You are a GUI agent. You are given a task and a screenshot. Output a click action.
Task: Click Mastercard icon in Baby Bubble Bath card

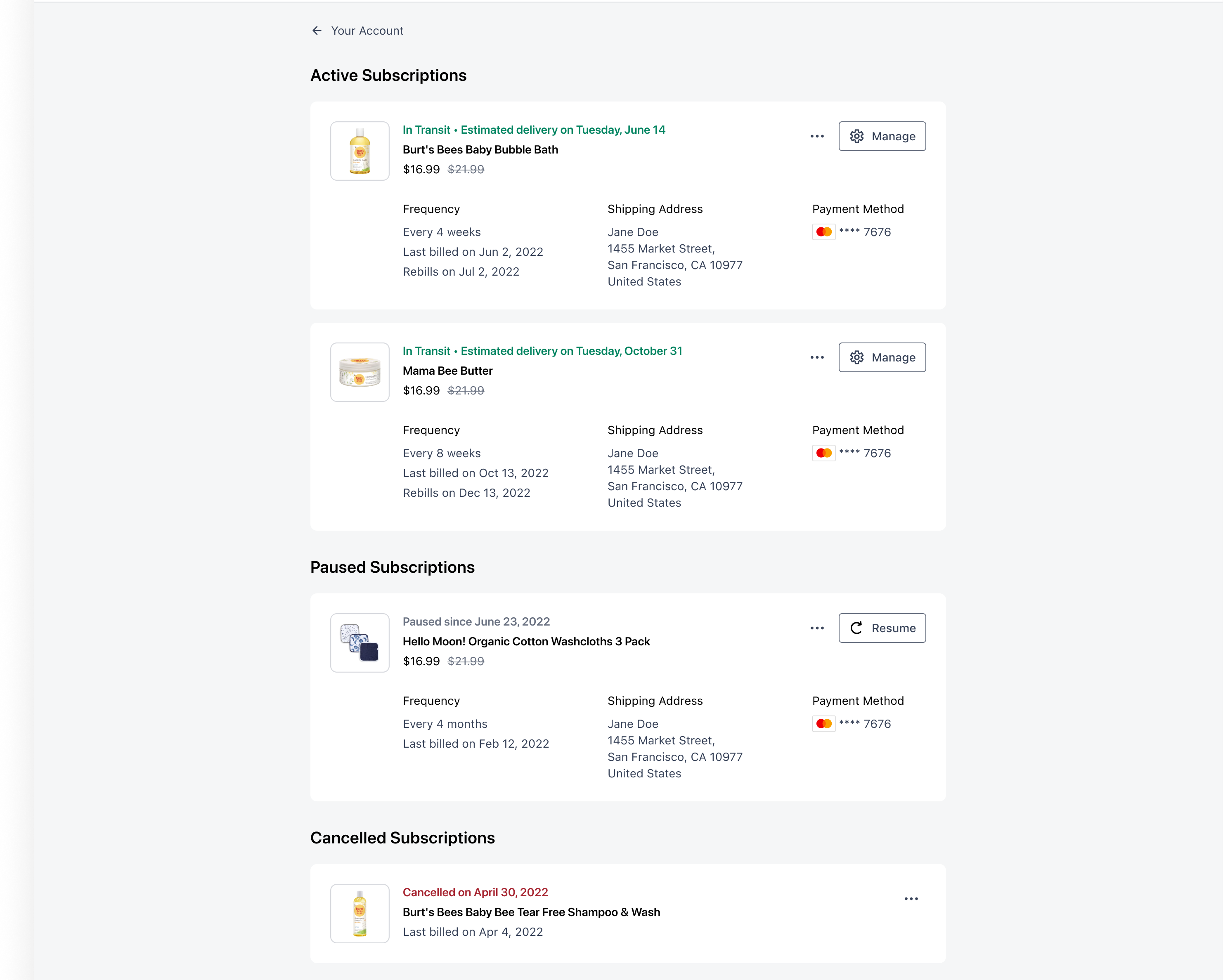click(x=823, y=232)
